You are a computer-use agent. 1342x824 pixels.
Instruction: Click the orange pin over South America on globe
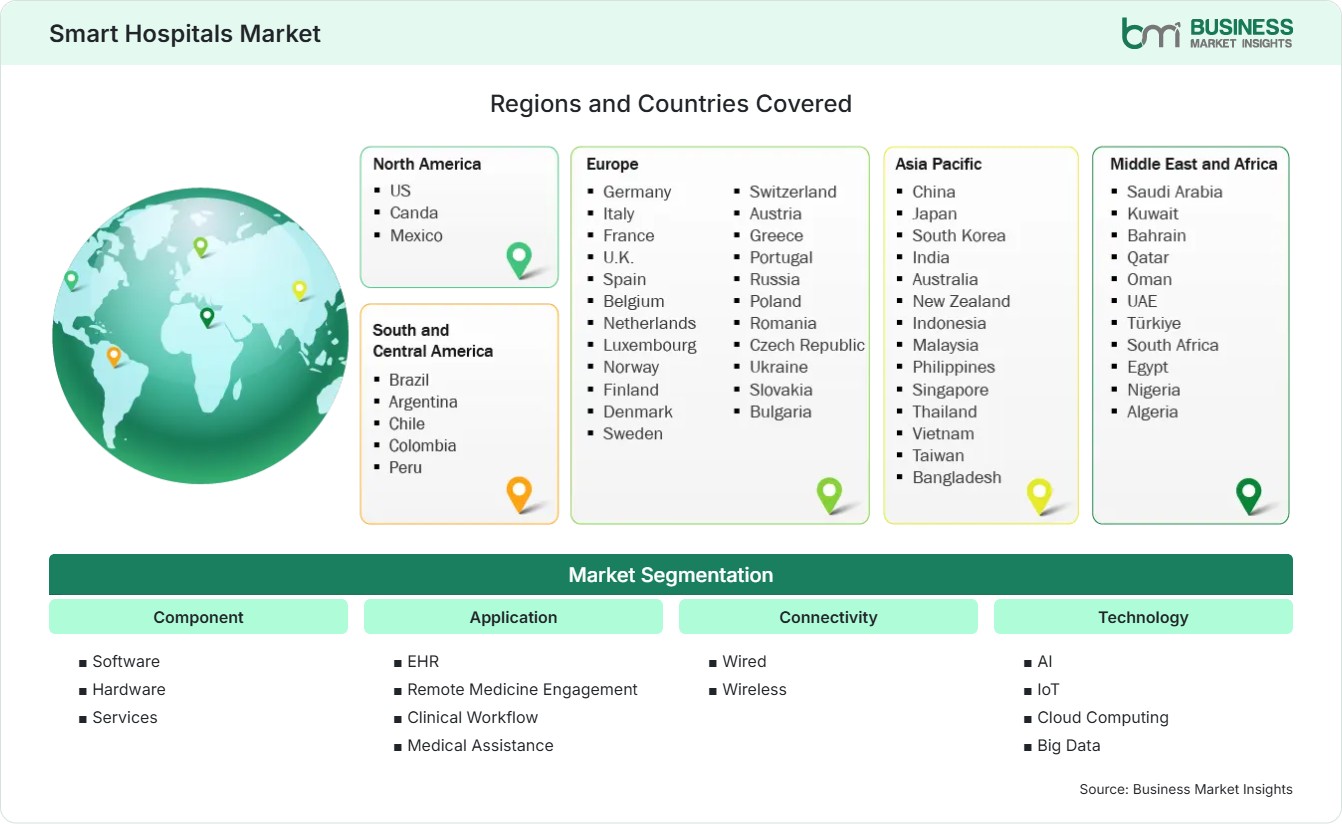click(x=114, y=356)
